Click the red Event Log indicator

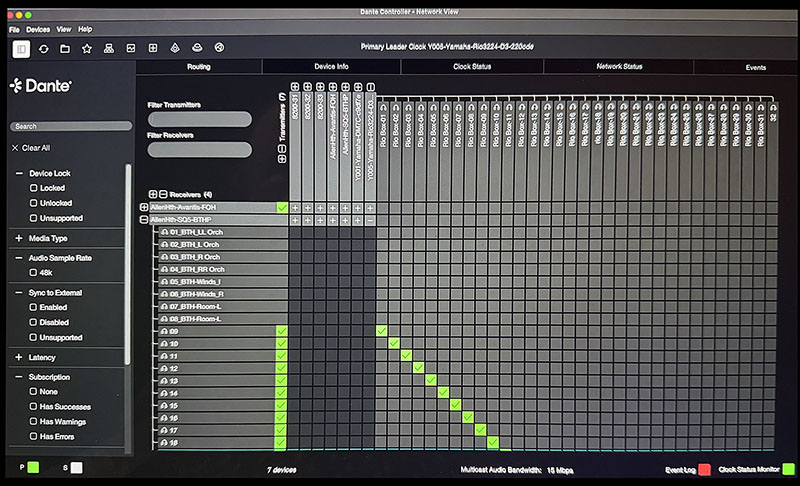[705, 470]
